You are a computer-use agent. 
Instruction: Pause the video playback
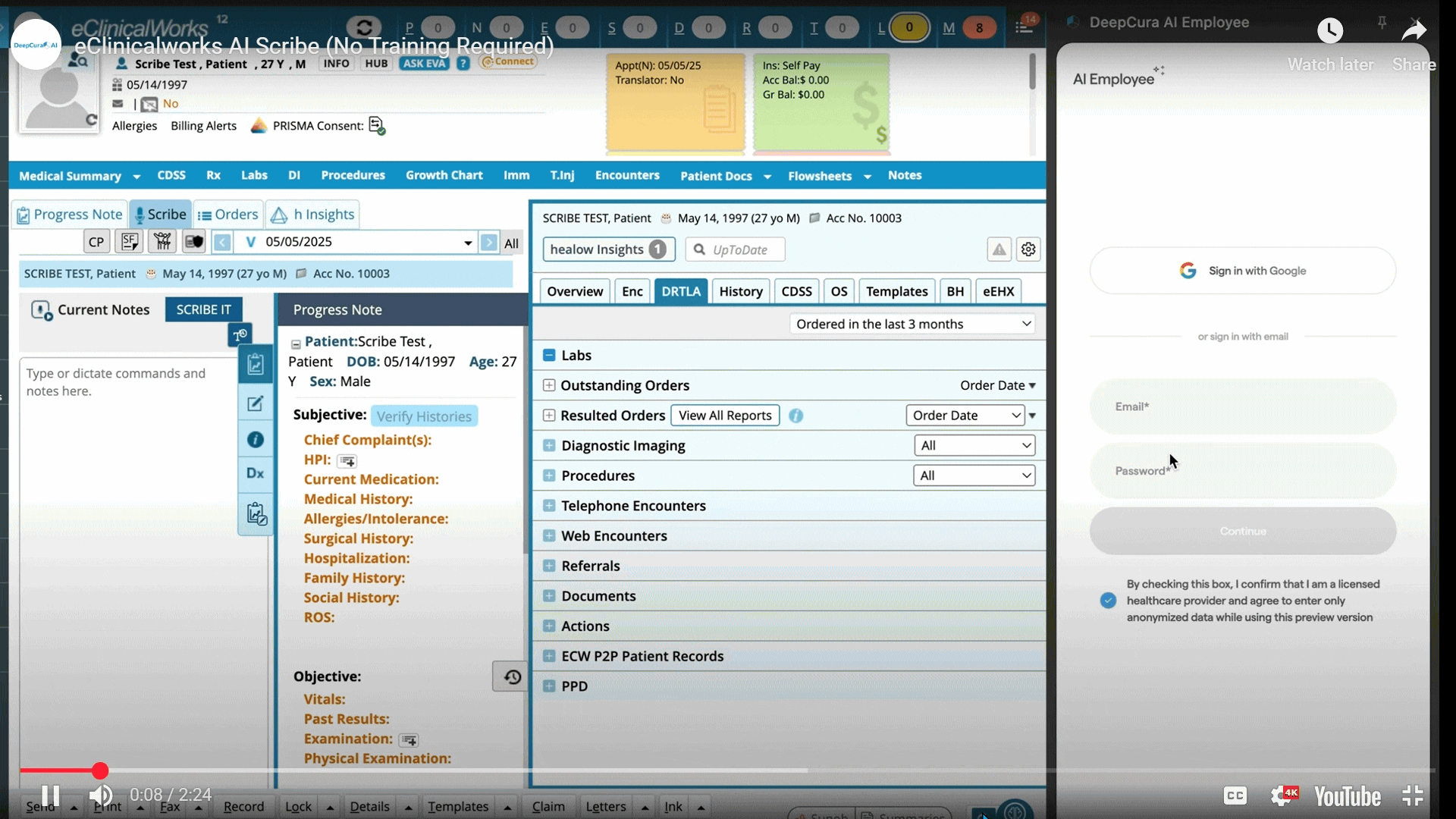pyautogui.click(x=50, y=795)
